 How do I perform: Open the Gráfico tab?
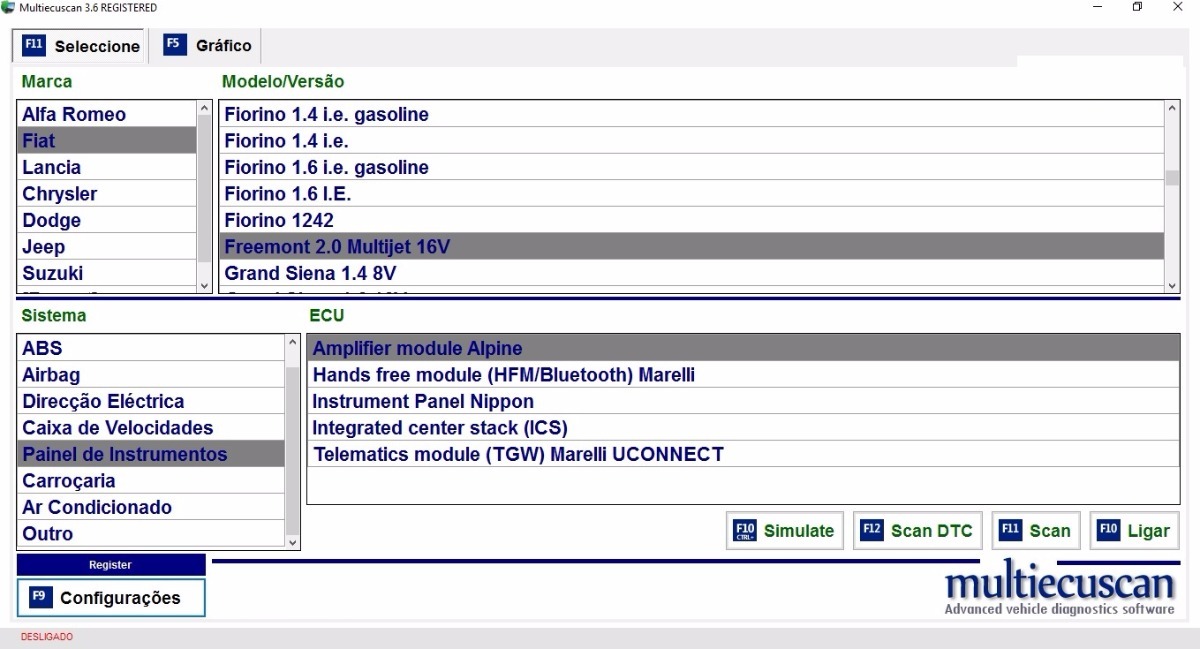208,45
